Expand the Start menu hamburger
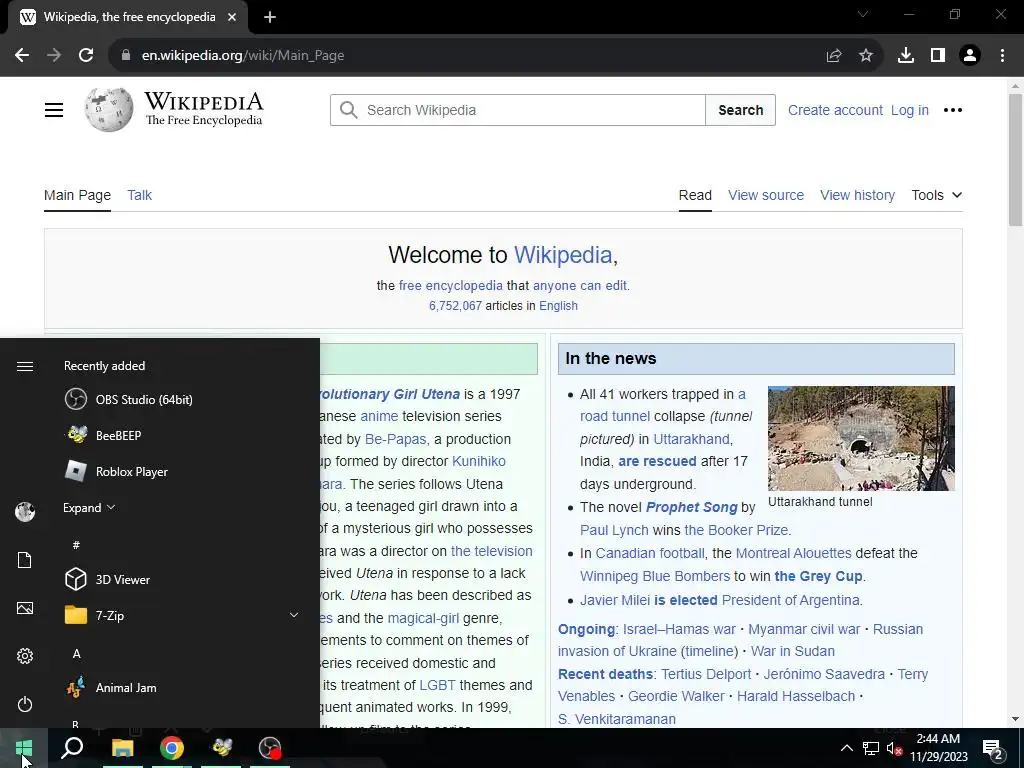Screen dimensions: 1024x768 click(x=25, y=366)
